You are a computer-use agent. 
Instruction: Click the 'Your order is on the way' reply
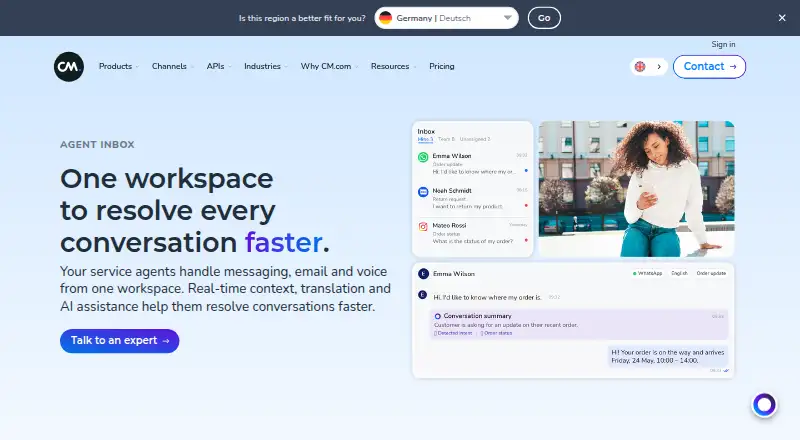click(x=667, y=356)
